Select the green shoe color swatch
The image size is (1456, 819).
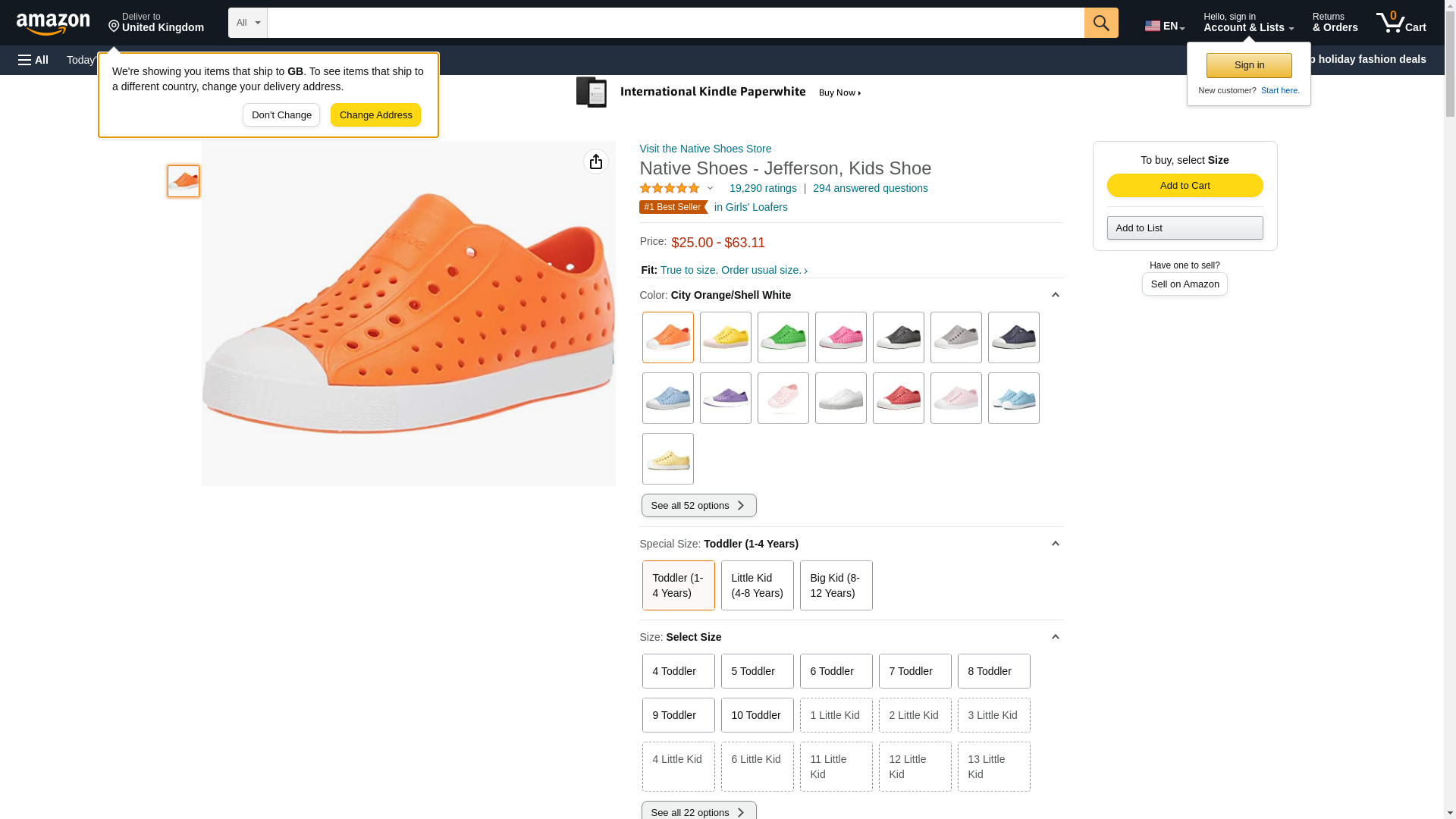[x=783, y=337]
